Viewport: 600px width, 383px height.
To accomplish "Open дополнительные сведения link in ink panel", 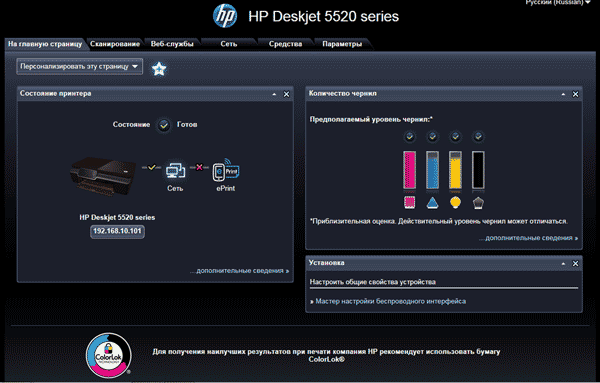I will (528, 238).
